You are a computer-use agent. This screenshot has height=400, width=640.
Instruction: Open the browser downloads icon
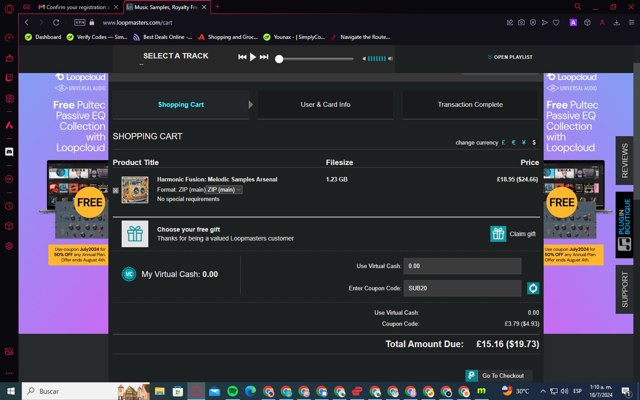(616, 22)
